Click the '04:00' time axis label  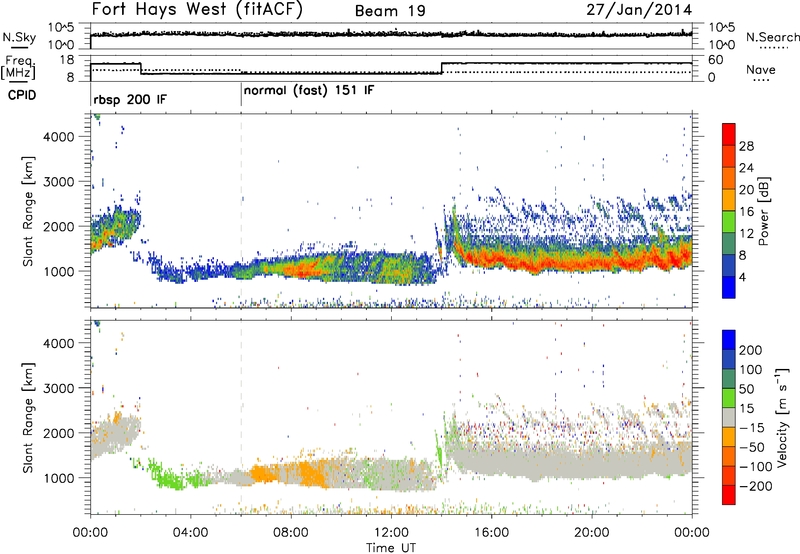point(190,533)
